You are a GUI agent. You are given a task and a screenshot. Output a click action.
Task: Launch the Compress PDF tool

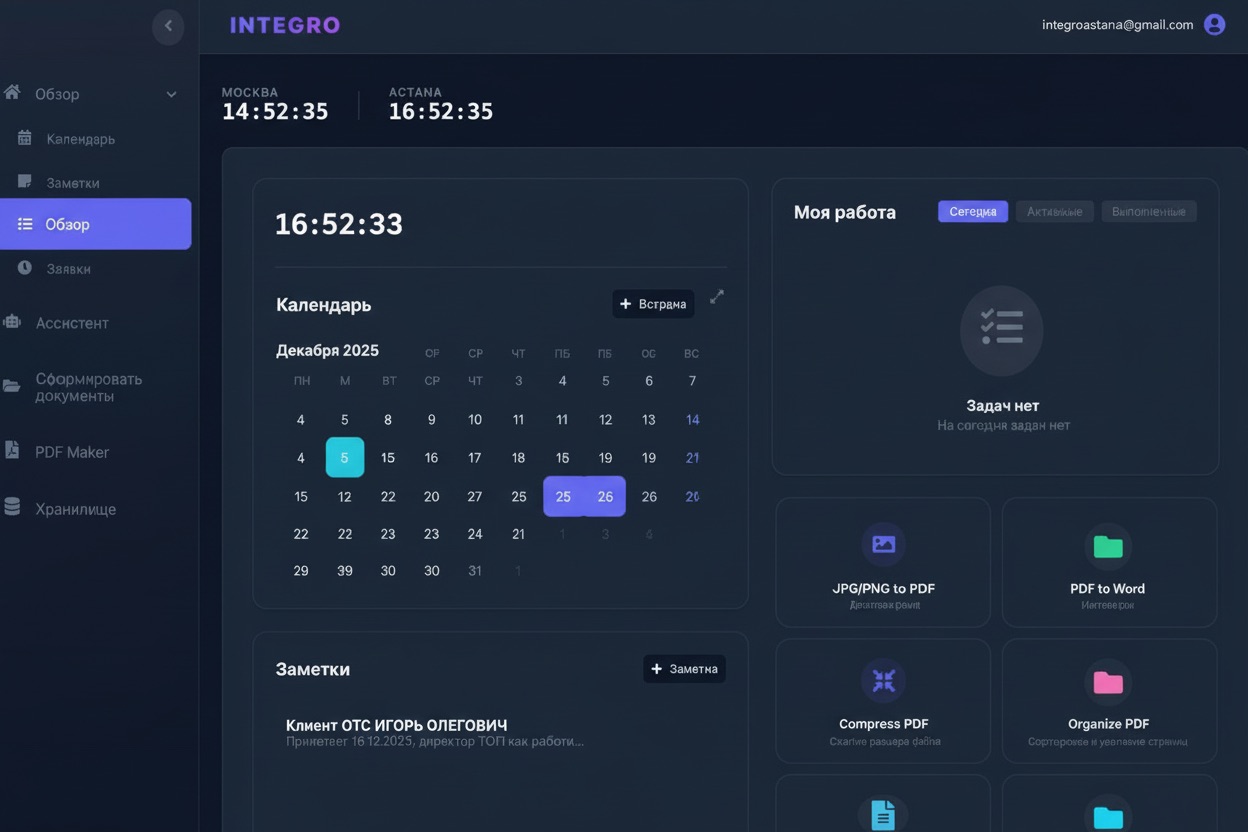[x=883, y=698]
